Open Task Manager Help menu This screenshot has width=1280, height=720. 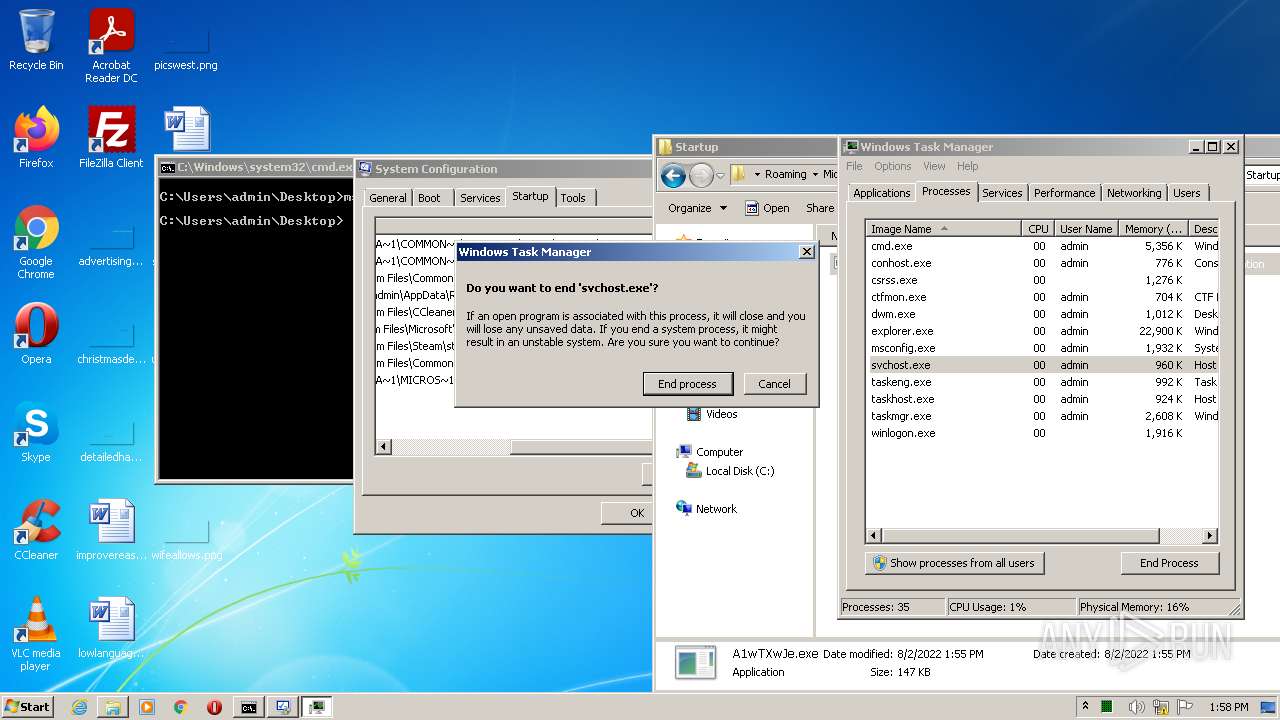(x=967, y=166)
